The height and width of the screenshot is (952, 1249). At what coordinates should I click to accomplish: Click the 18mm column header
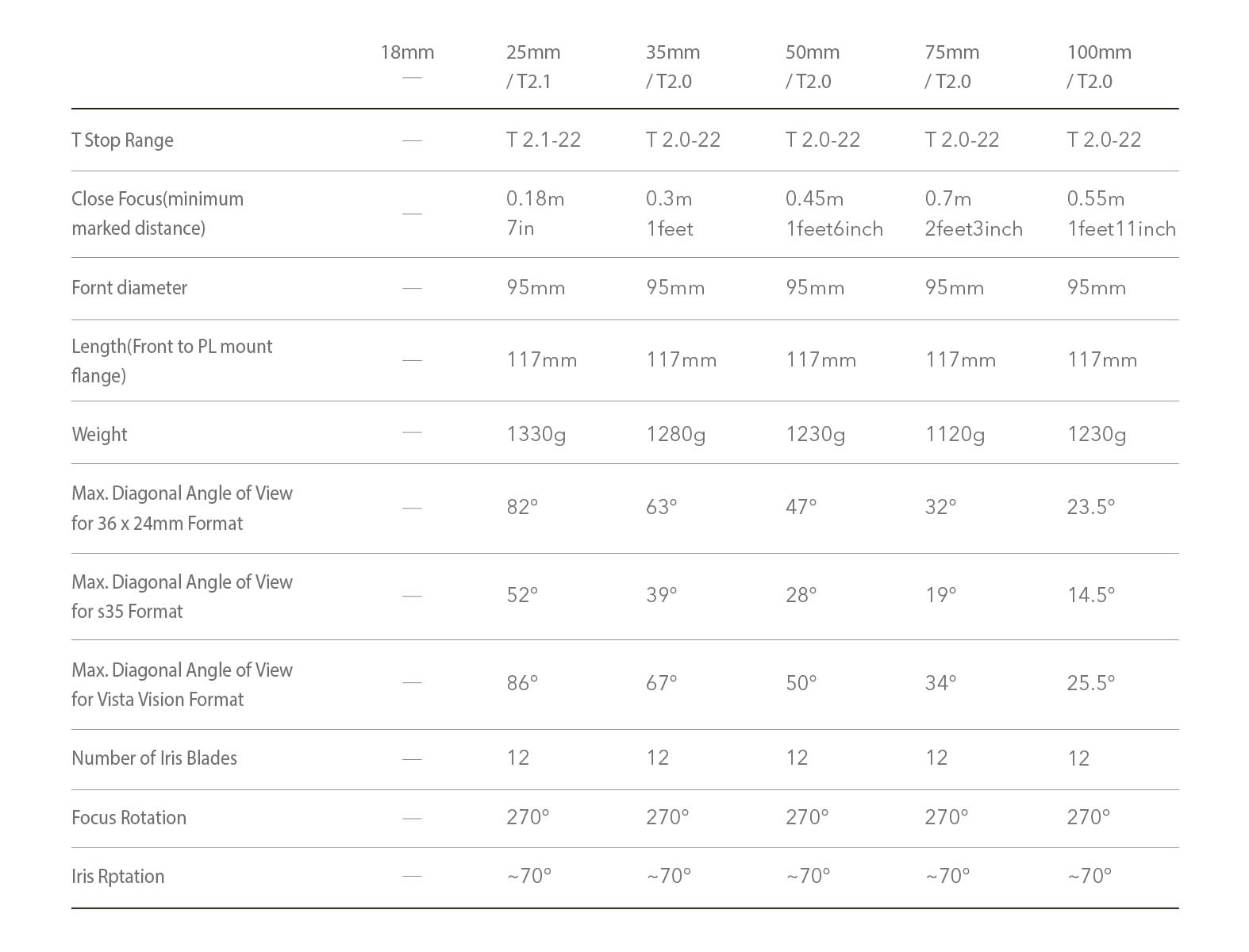point(407,53)
